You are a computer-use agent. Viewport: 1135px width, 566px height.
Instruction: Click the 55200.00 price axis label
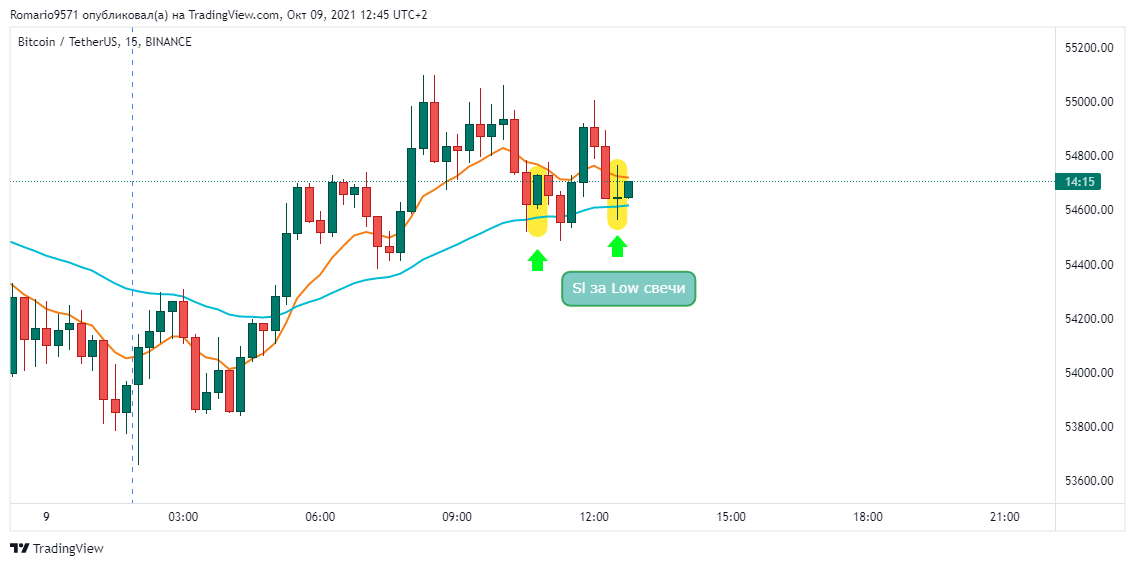click(x=1089, y=48)
